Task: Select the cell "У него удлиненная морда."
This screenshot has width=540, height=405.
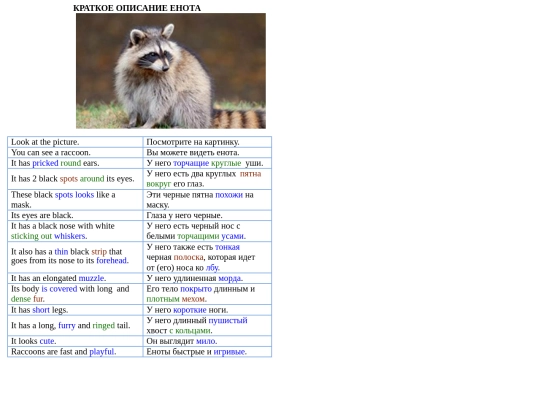Action: point(207,278)
